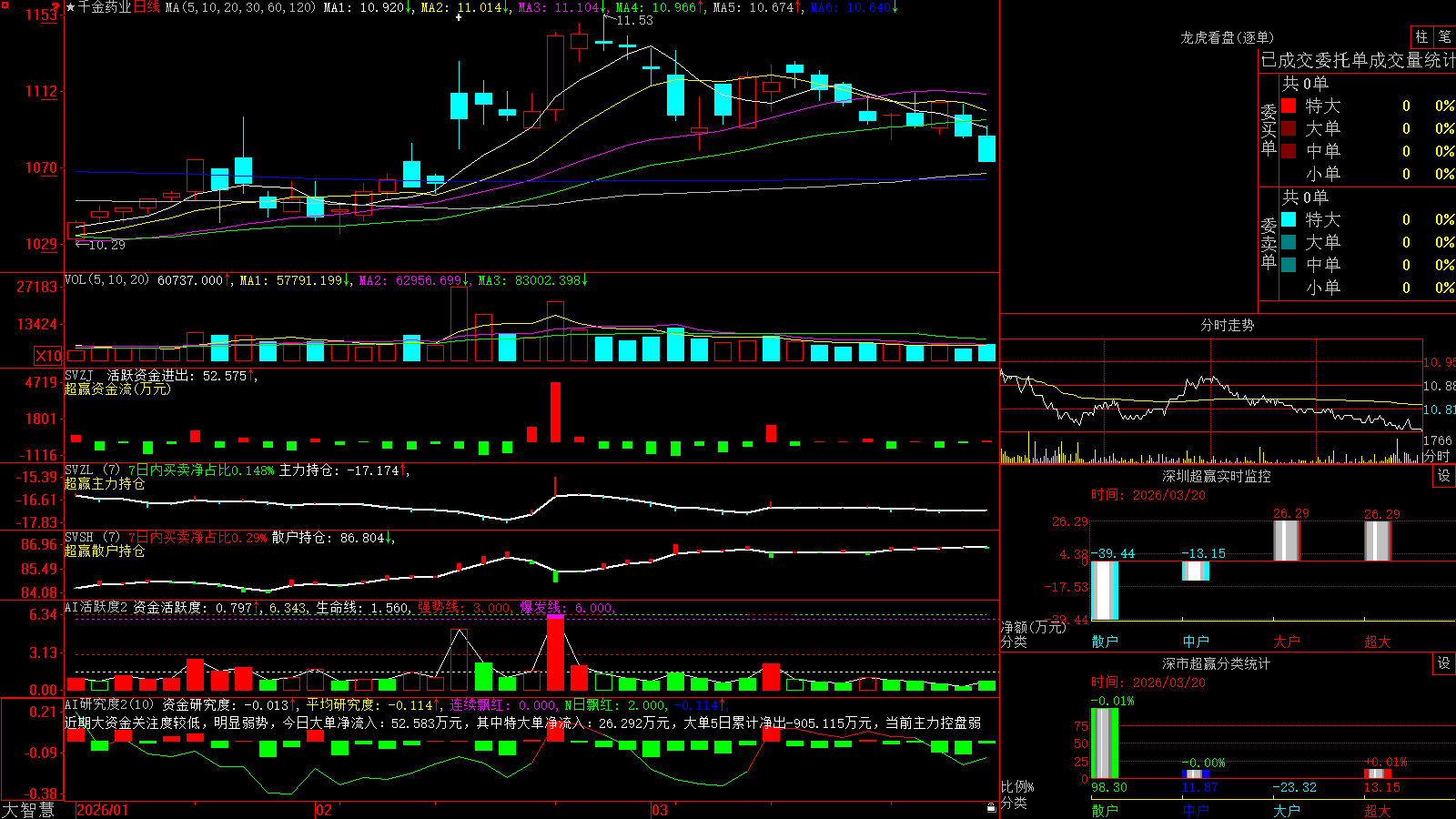The height and width of the screenshot is (819, 1456).
Task: Click the 2026/01 date marker on time axis
Action: pyautogui.click(x=102, y=810)
